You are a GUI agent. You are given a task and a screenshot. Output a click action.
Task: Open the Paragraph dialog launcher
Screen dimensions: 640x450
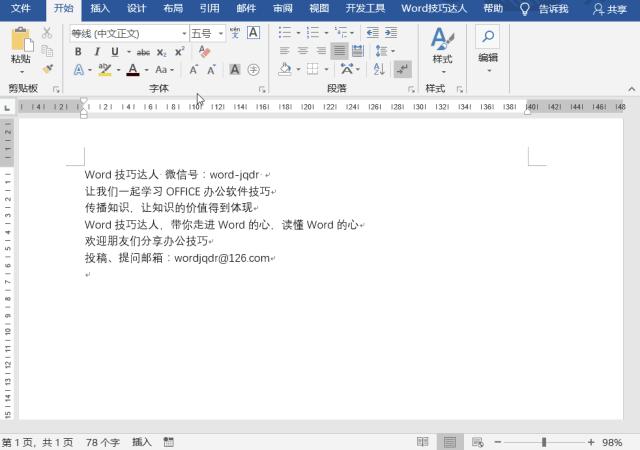[411, 89]
